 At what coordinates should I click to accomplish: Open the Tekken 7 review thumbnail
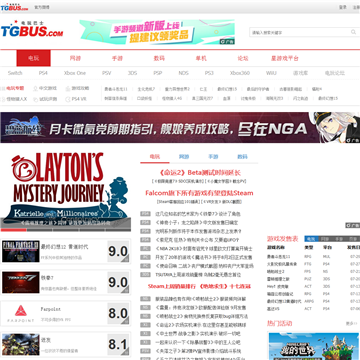click(x=21, y=282)
